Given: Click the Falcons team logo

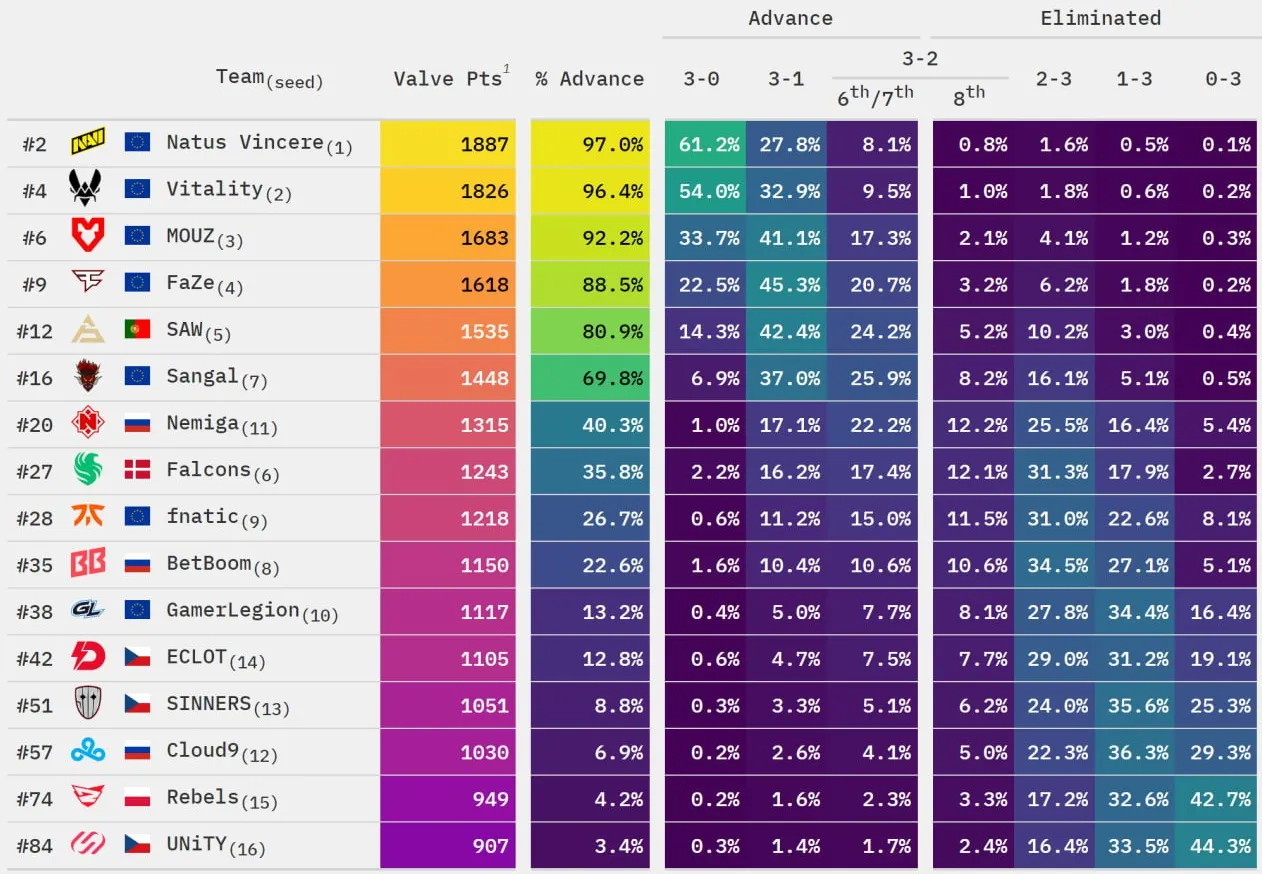Looking at the screenshot, I should [88, 470].
